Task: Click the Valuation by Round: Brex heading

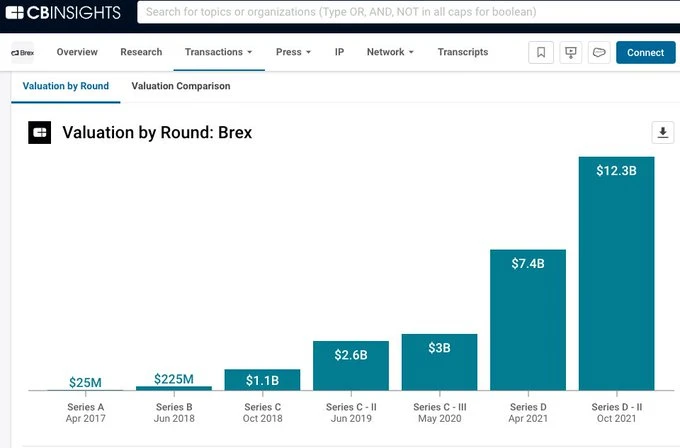Action: 157,132
